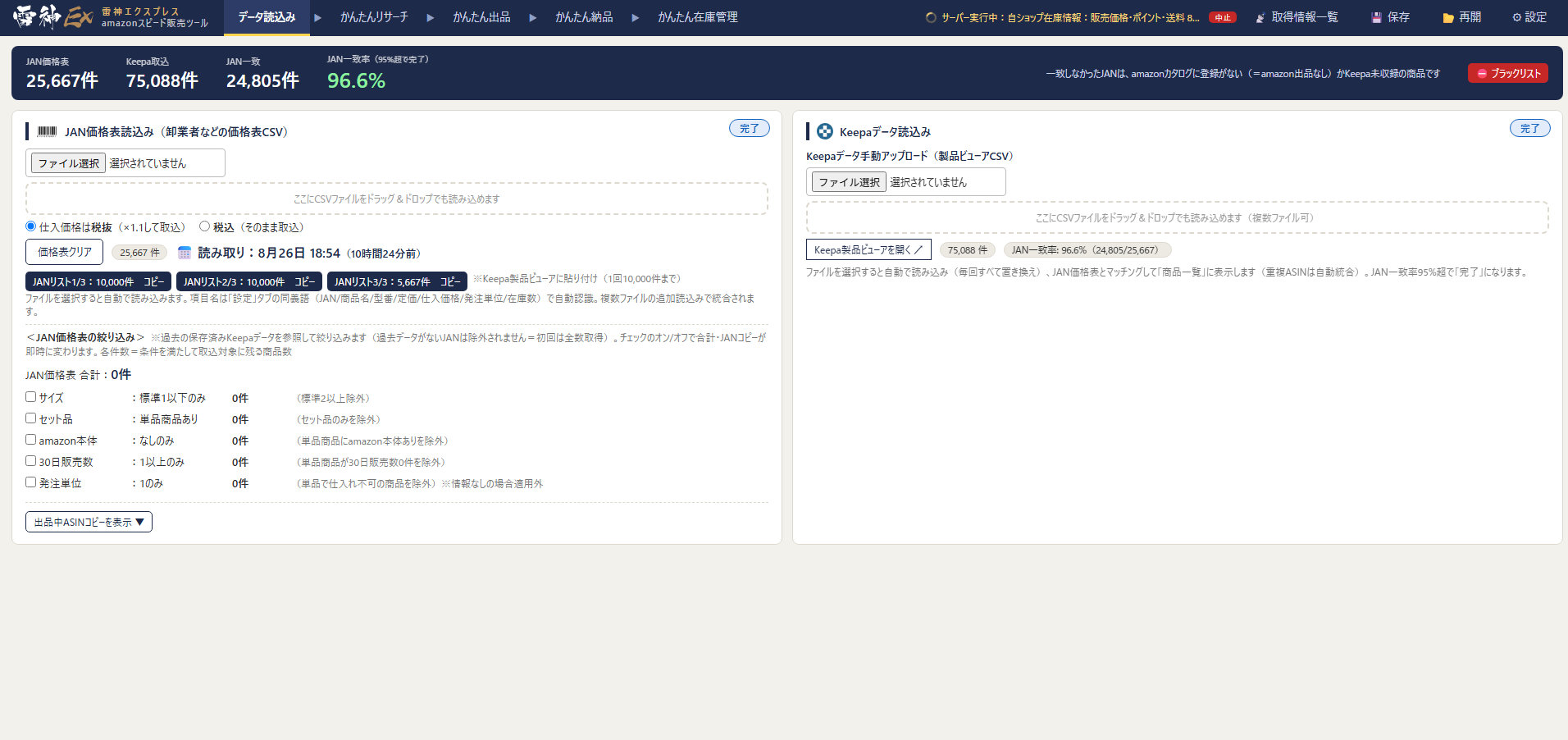1568x740 pixels.
Task: Click the 再開 folder icon
Action: coord(1448,17)
